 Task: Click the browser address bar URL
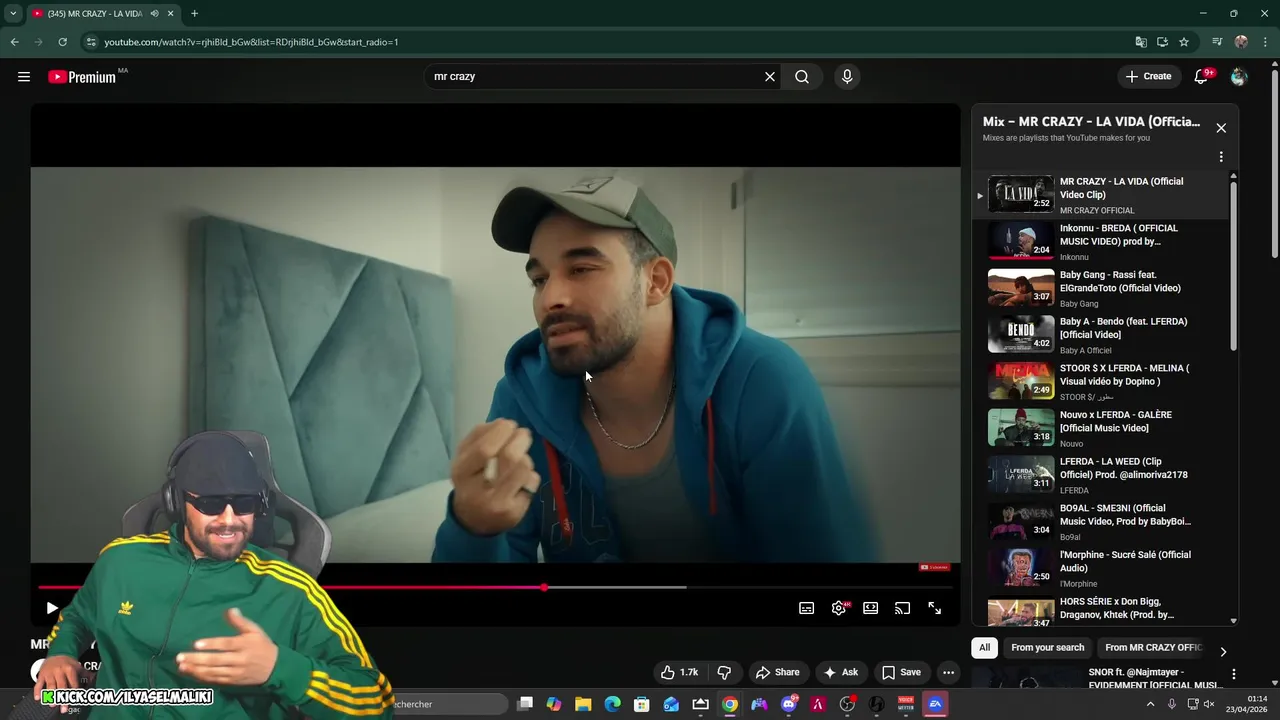(251, 42)
